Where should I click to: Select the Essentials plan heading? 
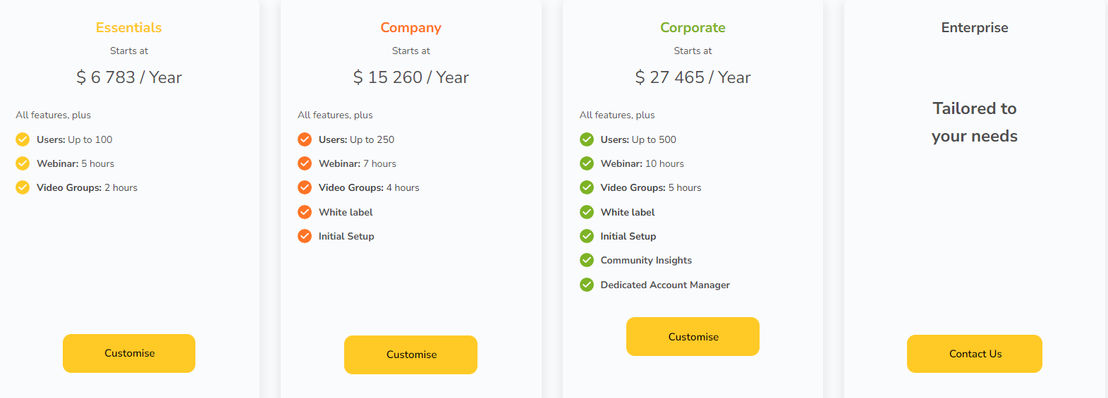click(129, 28)
